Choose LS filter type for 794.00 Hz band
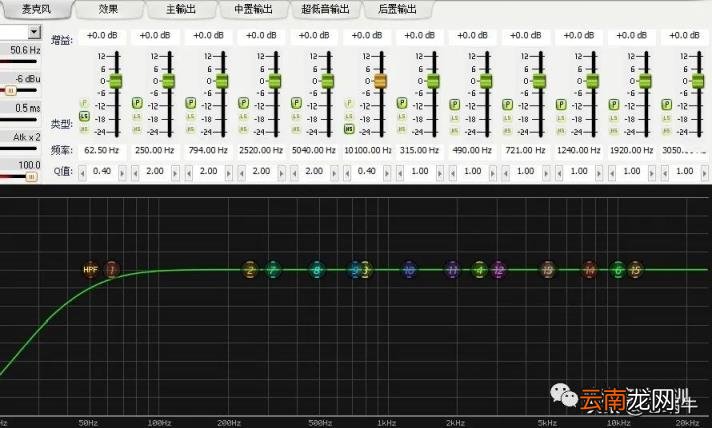Viewport: 712px width, 428px height. pyautogui.click(x=190, y=117)
